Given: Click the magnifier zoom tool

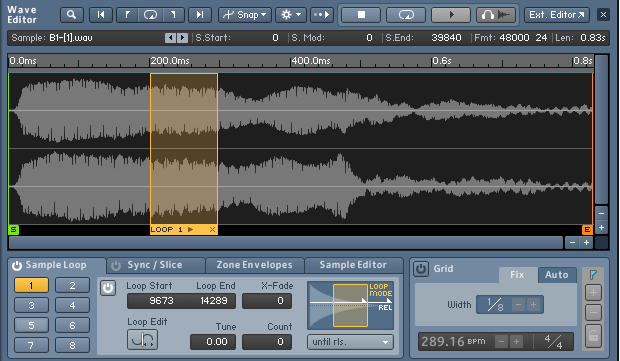Looking at the screenshot, I should pos(72,15).
